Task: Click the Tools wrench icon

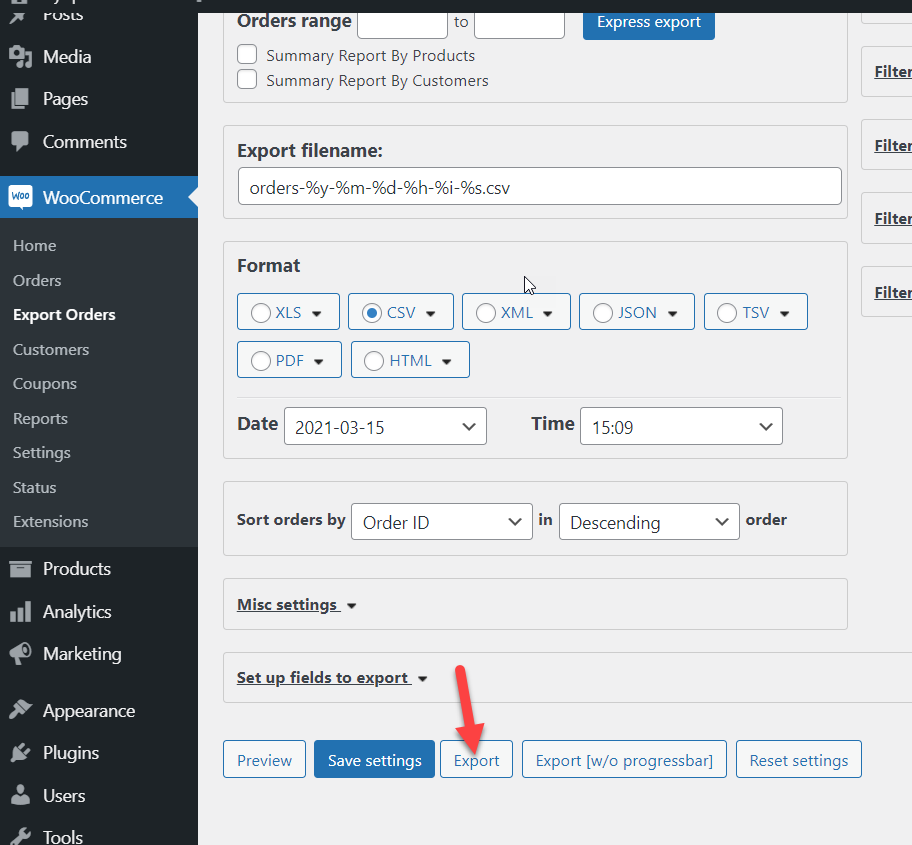Action: click(x=20, y=836)
